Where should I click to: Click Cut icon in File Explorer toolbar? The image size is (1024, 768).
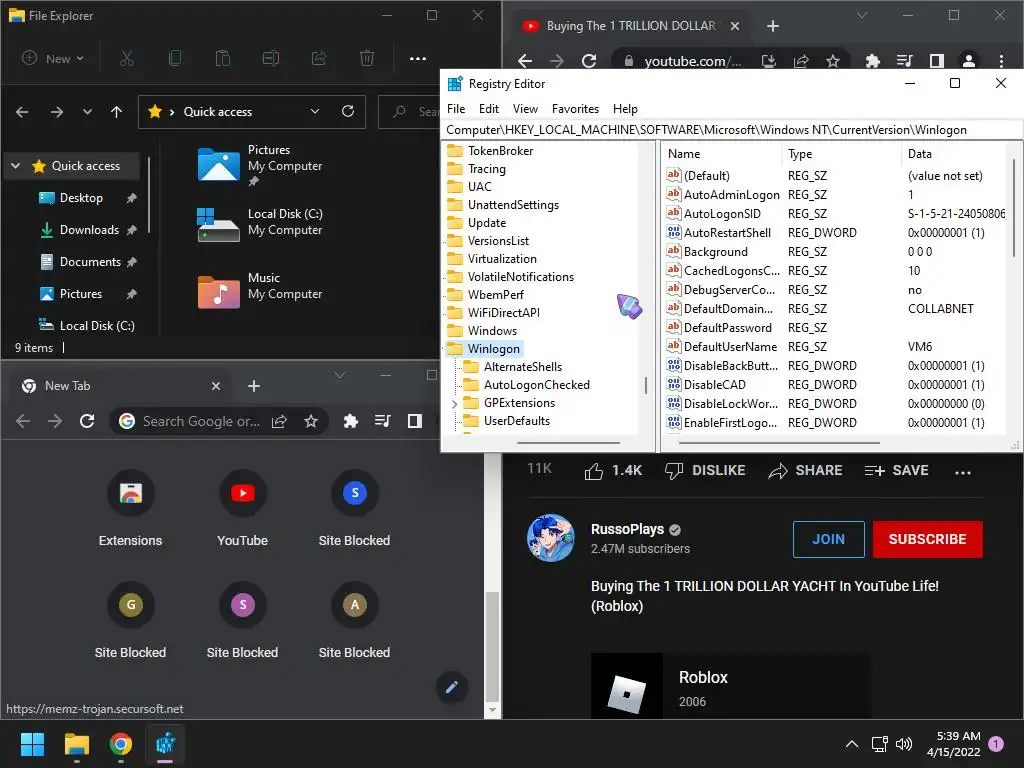tap(127, 58)
